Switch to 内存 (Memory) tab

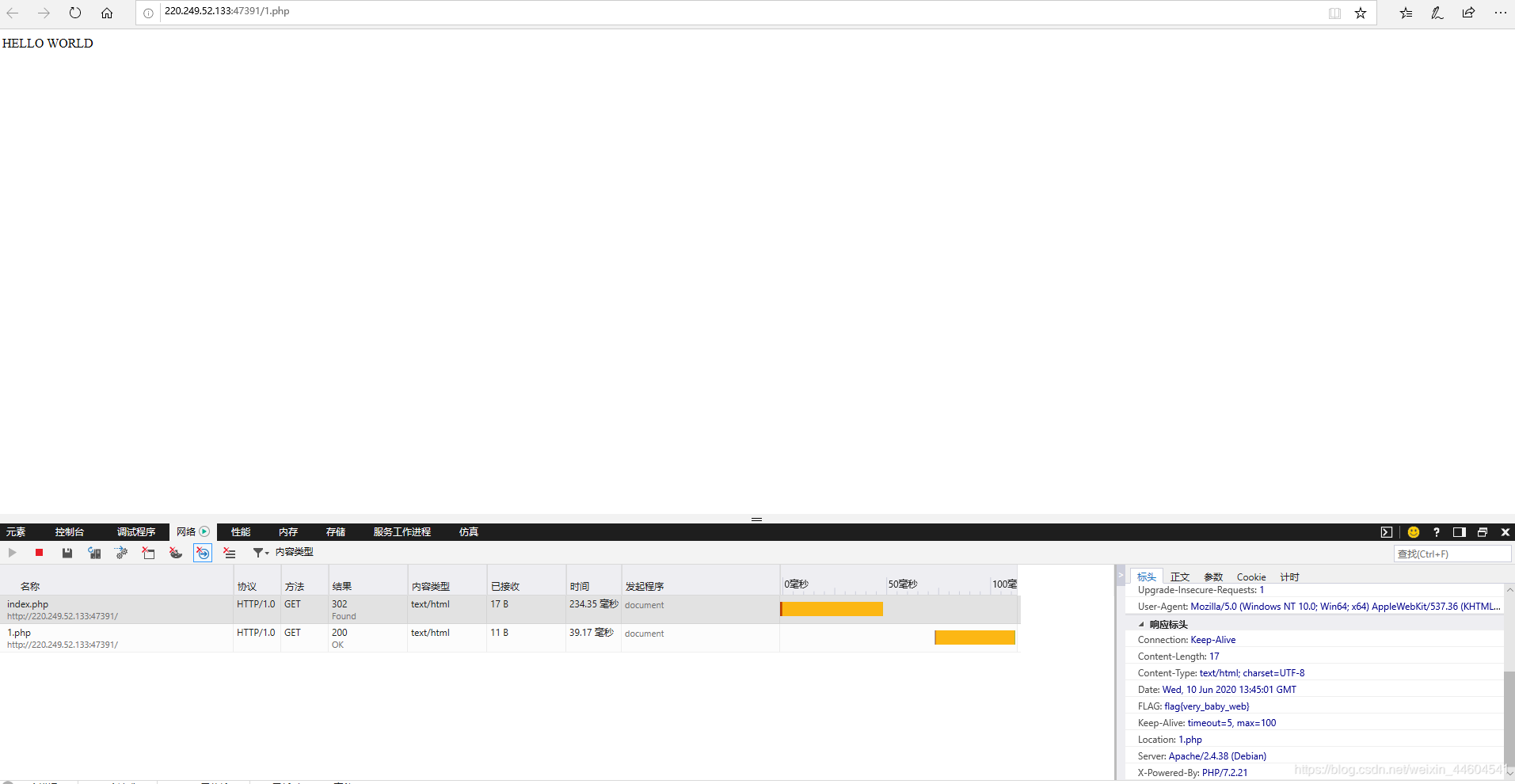click(x=288, y=532)
